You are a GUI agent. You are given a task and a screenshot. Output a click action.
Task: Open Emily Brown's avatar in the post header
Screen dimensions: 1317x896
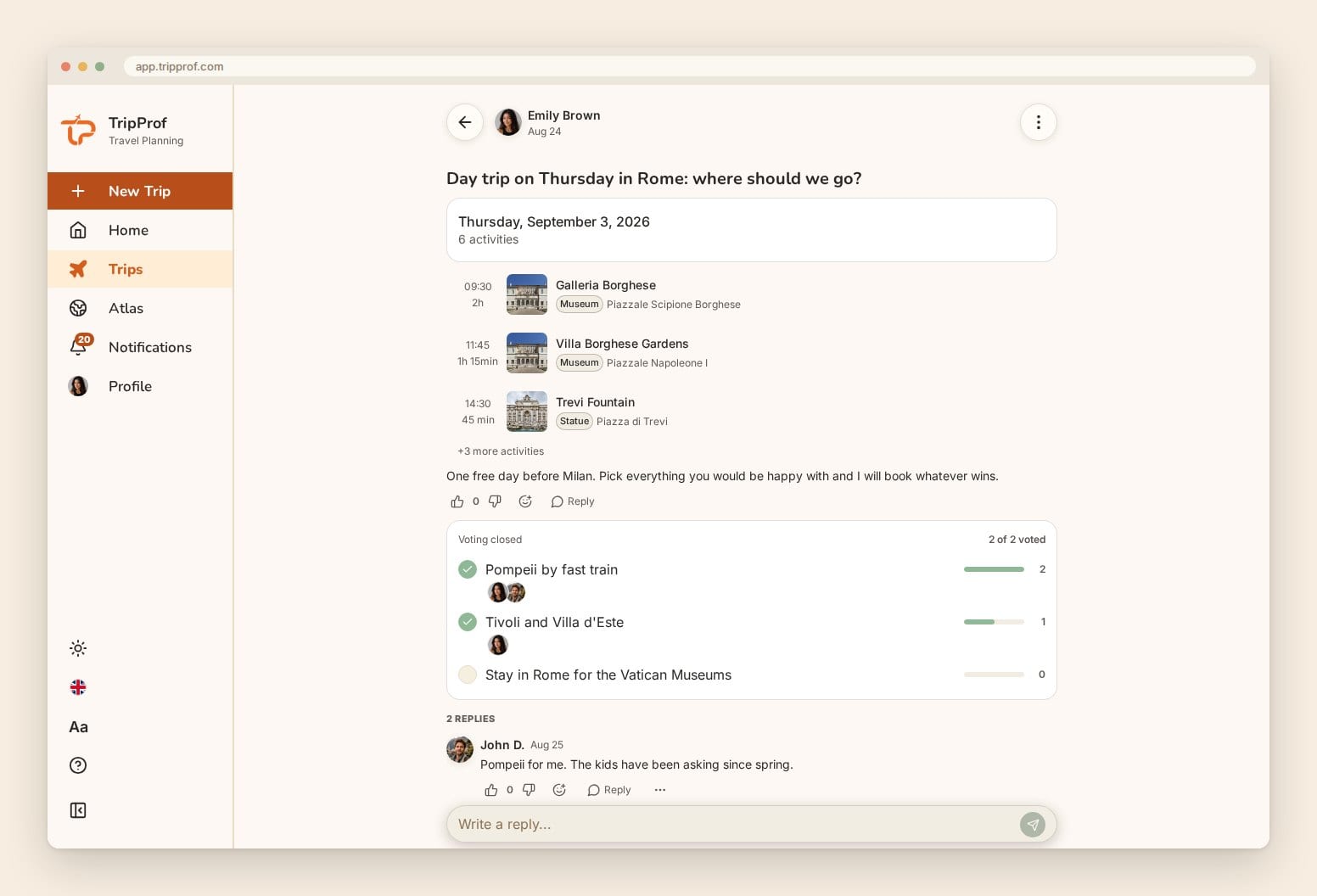click(508, 122)
